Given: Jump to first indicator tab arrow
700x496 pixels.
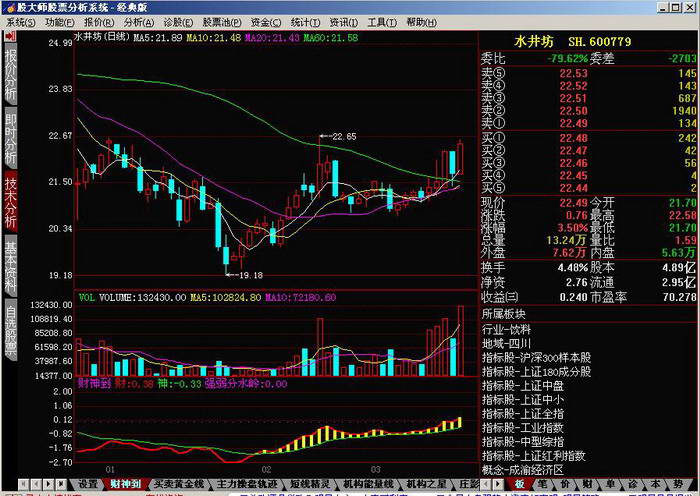Looking at the screenshot, I should coord(24,484).
